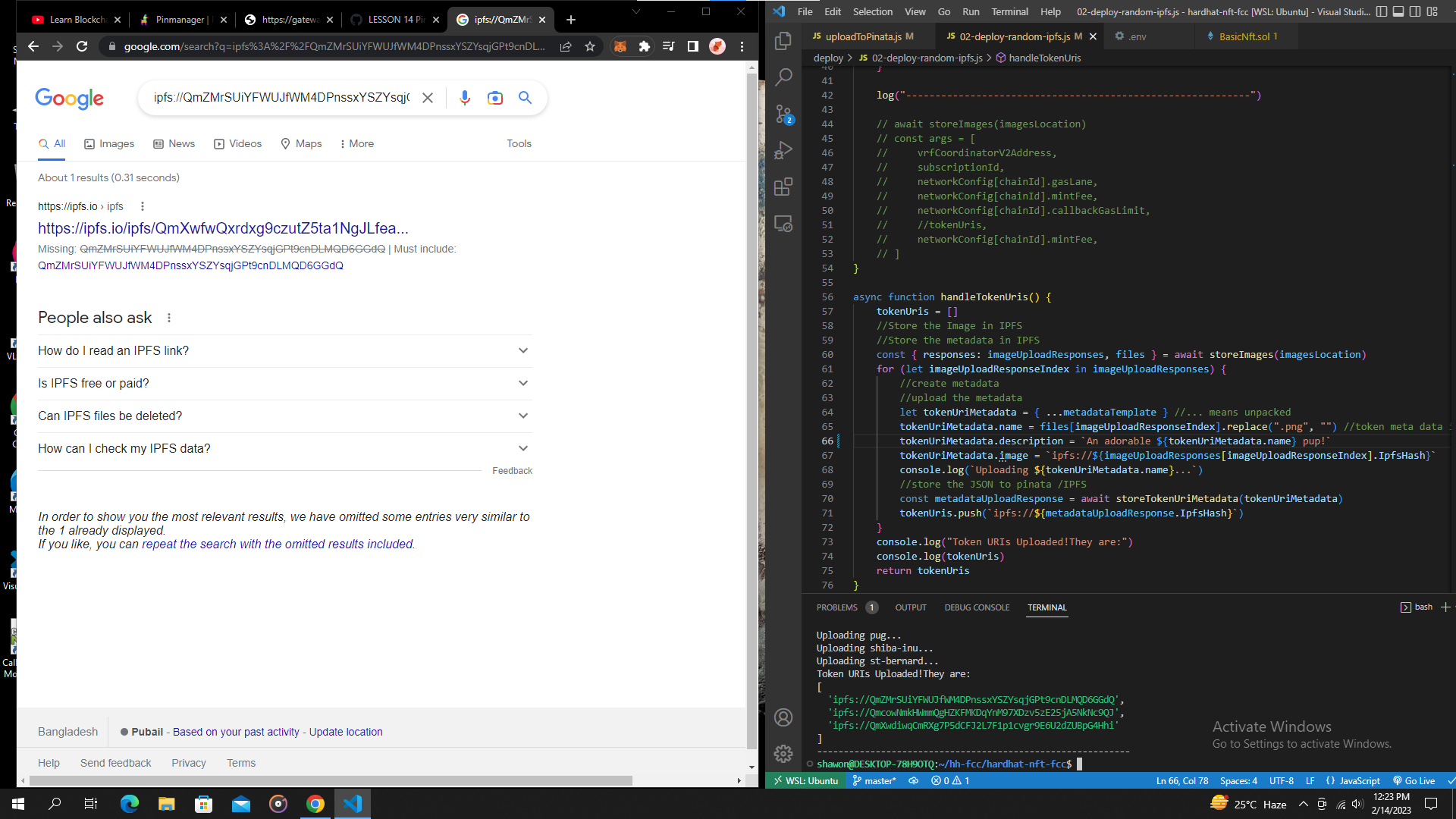The image size is (1456, 819).
Task: Click the master branch in status bar
Action: 874,780
